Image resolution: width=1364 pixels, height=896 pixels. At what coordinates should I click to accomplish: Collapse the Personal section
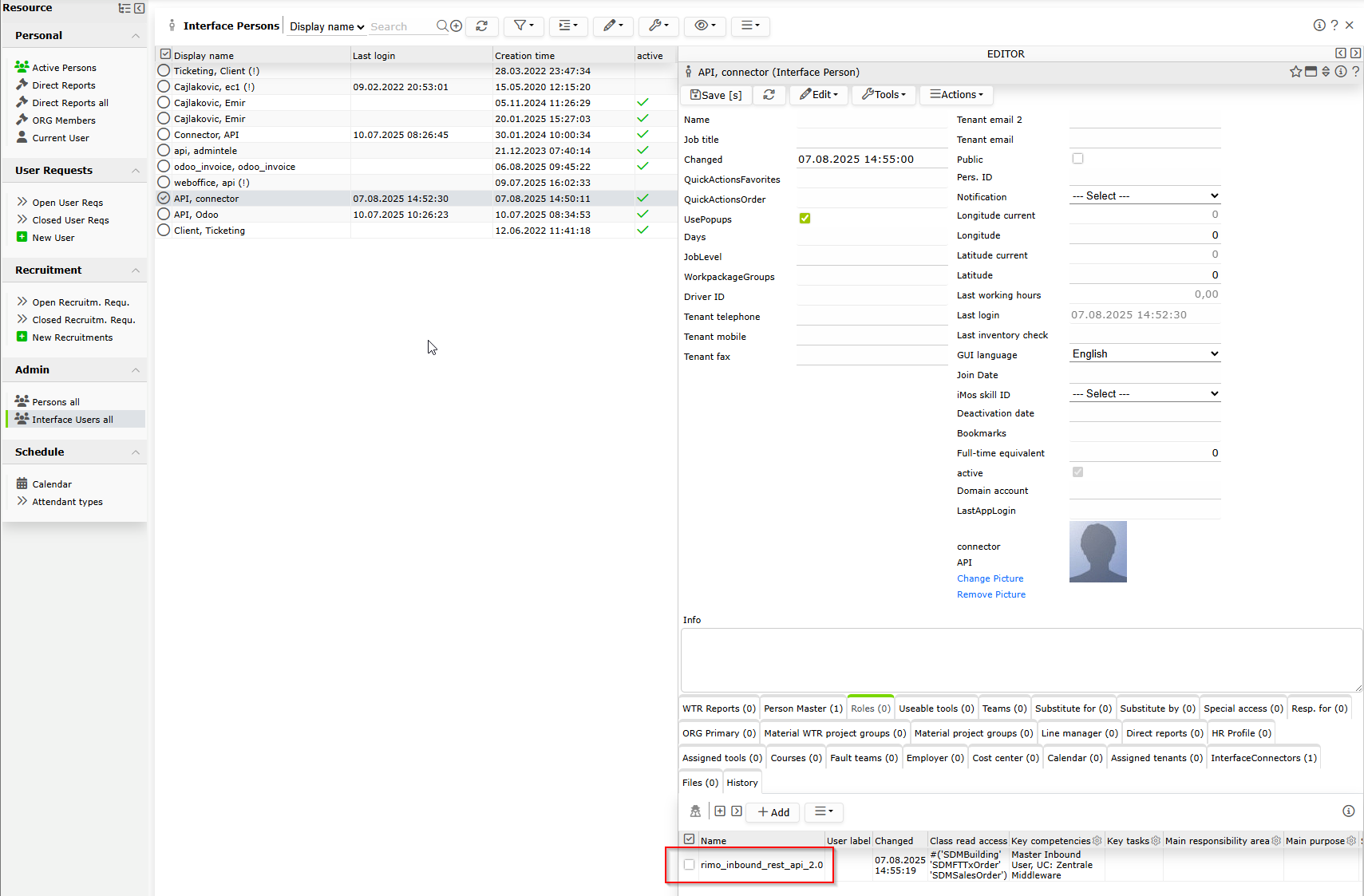coord(136,36)
